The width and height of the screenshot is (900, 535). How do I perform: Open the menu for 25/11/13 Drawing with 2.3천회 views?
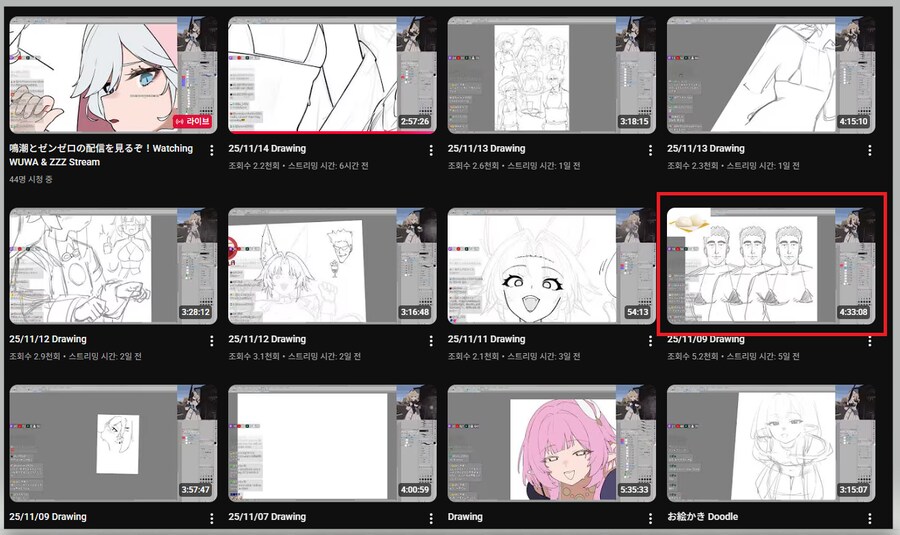click(870, 150)
